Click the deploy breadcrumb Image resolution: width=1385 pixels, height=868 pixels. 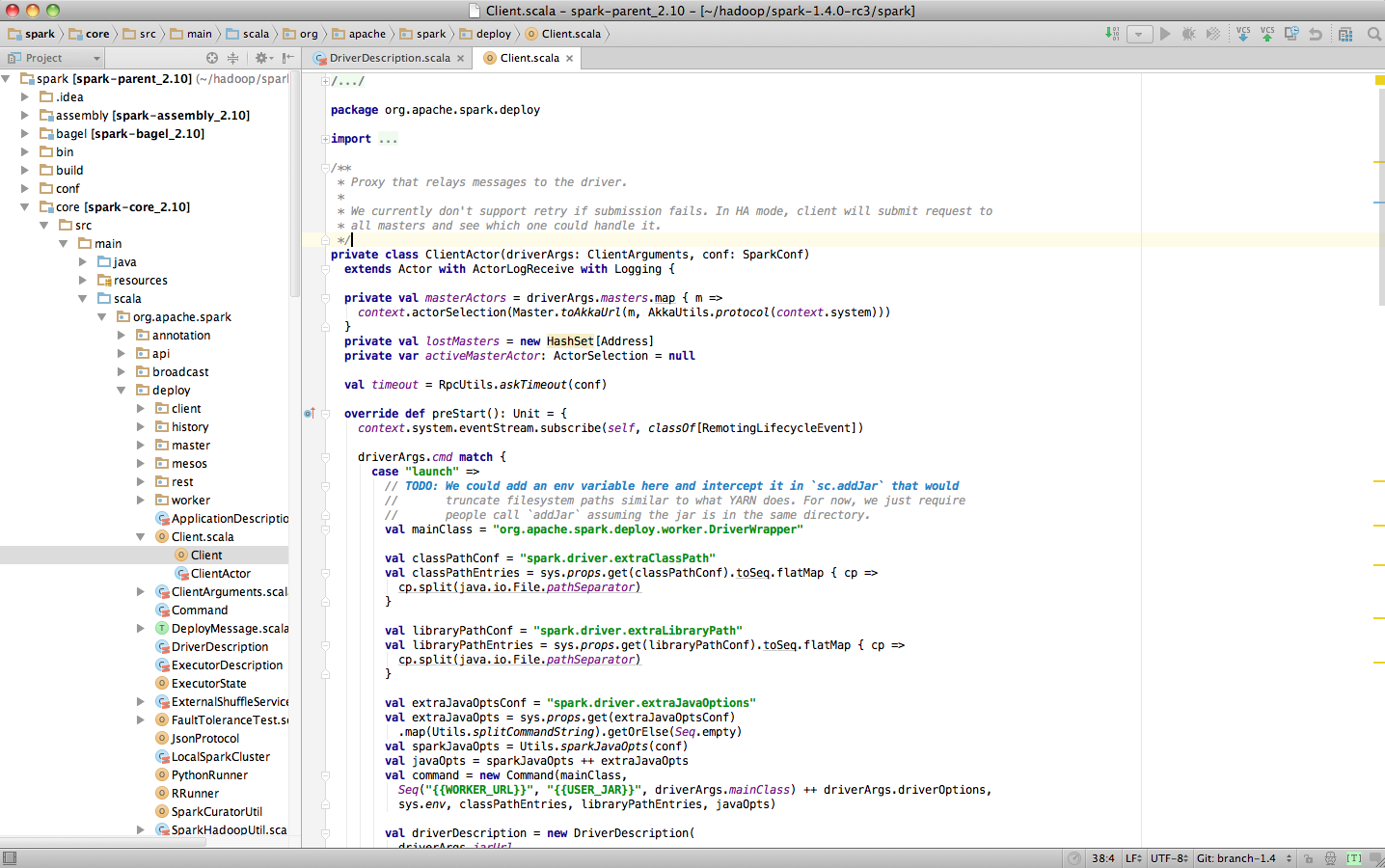click(x=485, y=34)
